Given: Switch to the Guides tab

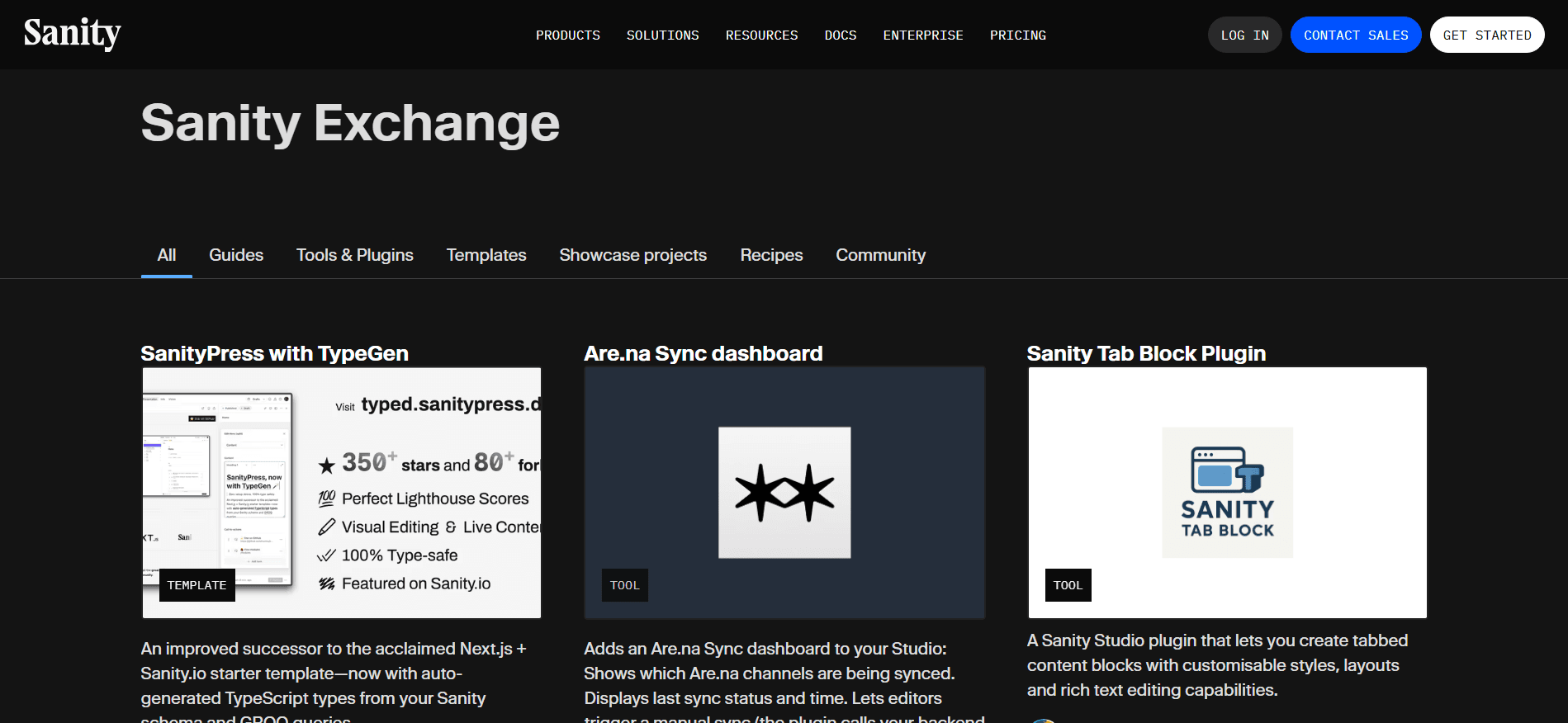Looking at the screenshot, I should (236, 255).
